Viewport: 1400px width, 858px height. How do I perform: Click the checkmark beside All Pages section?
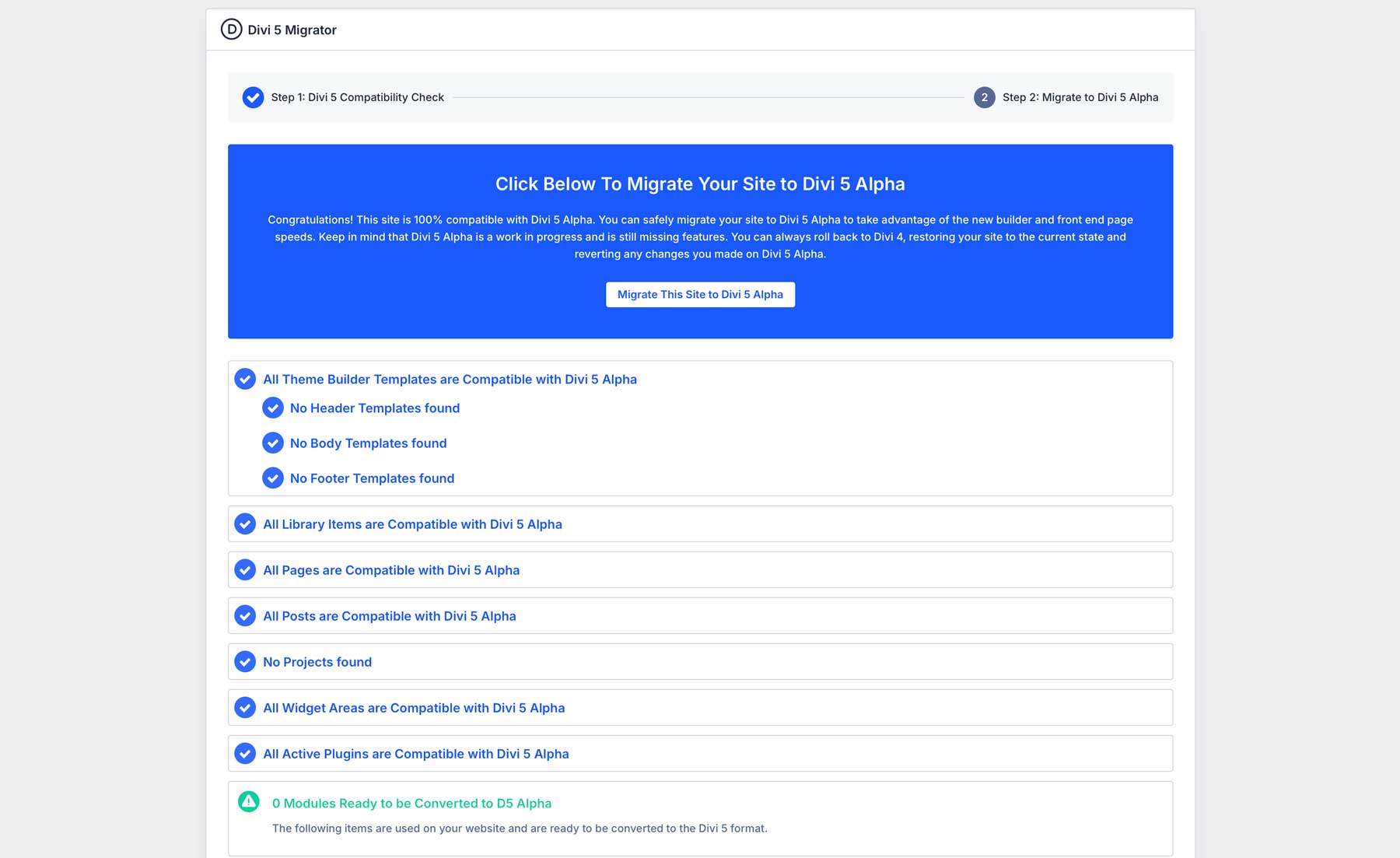pos(245,569)
